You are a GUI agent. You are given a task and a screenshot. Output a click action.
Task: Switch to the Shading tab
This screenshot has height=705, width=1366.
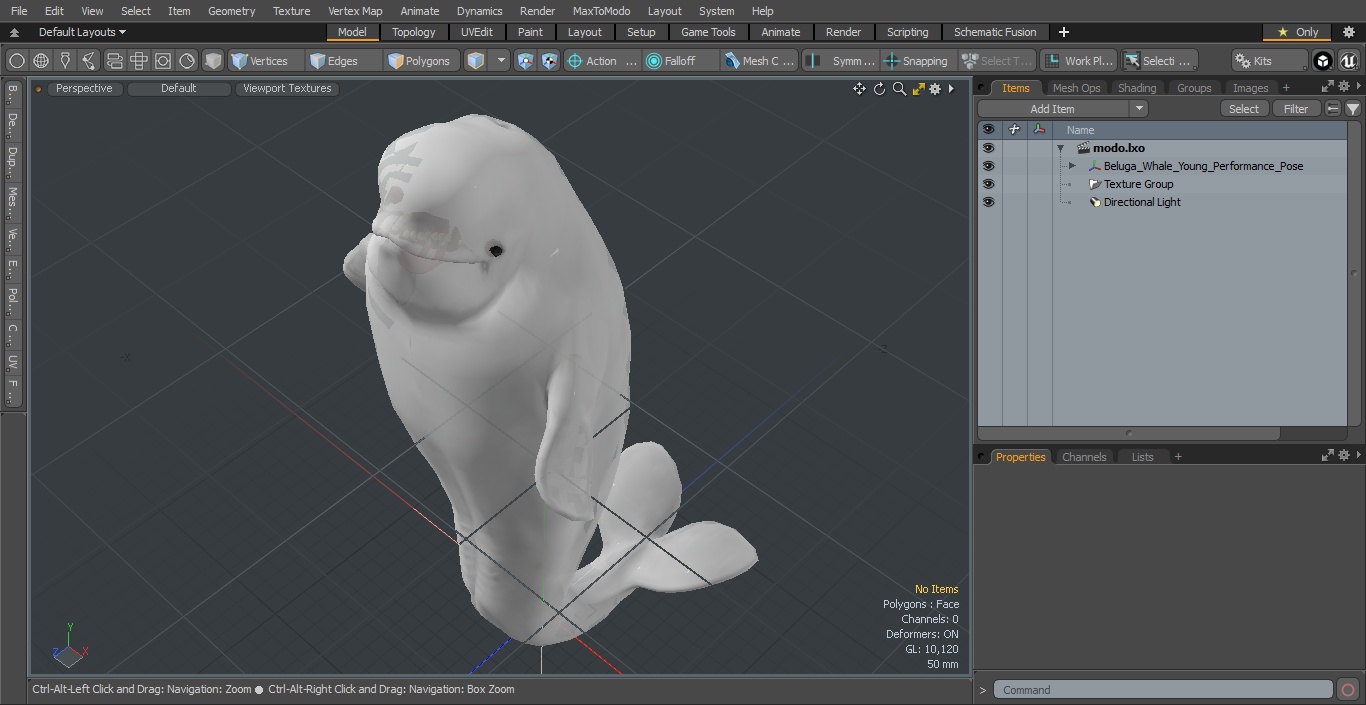tap(1136, 88)
